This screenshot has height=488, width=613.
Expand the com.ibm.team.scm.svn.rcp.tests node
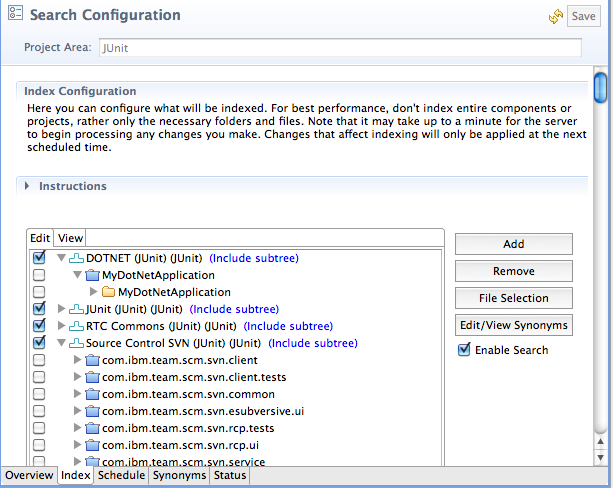(77, 428)
